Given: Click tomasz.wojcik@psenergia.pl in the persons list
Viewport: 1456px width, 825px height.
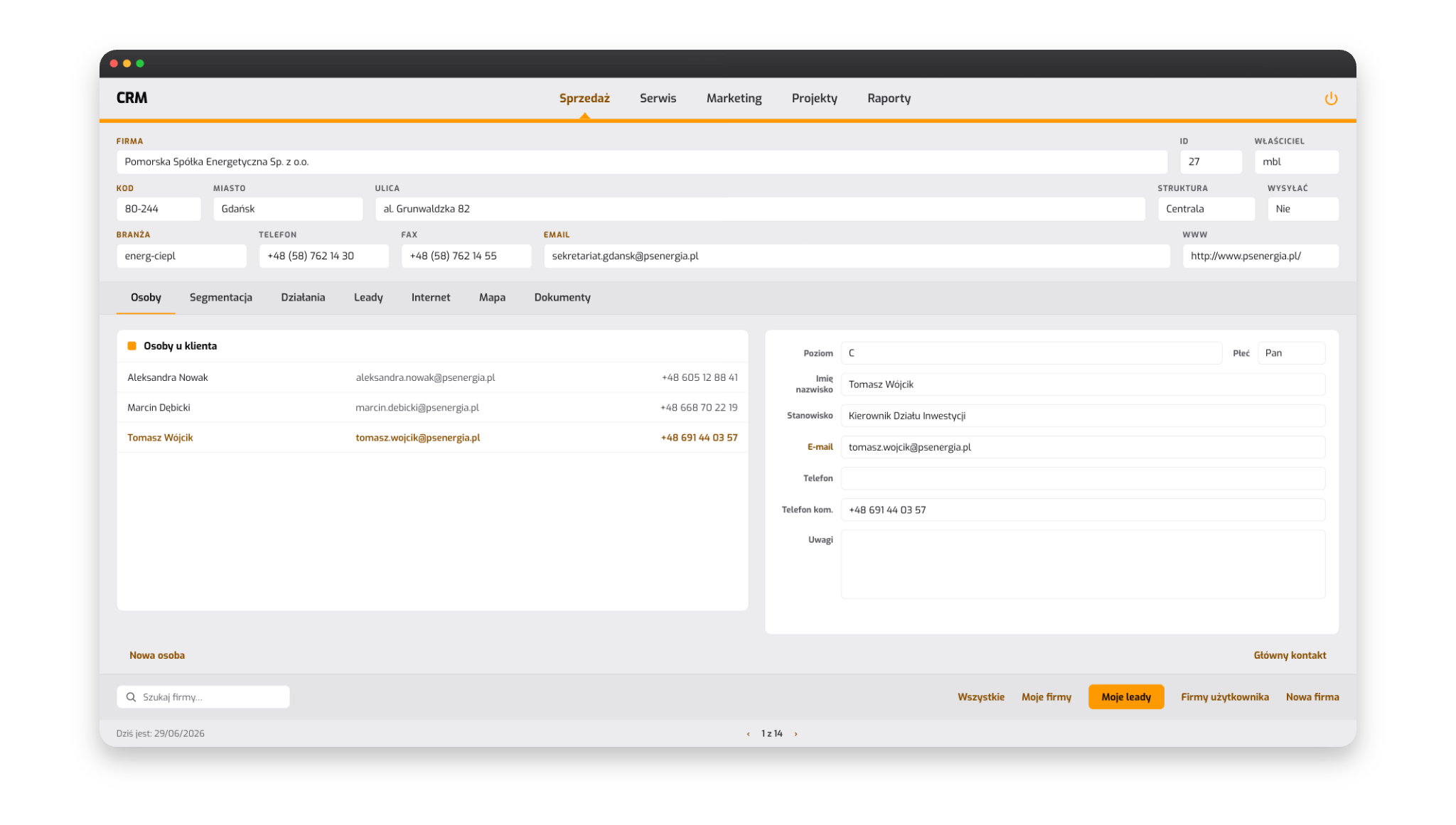Looking at the screenshot, I should (x=418, y=438).
